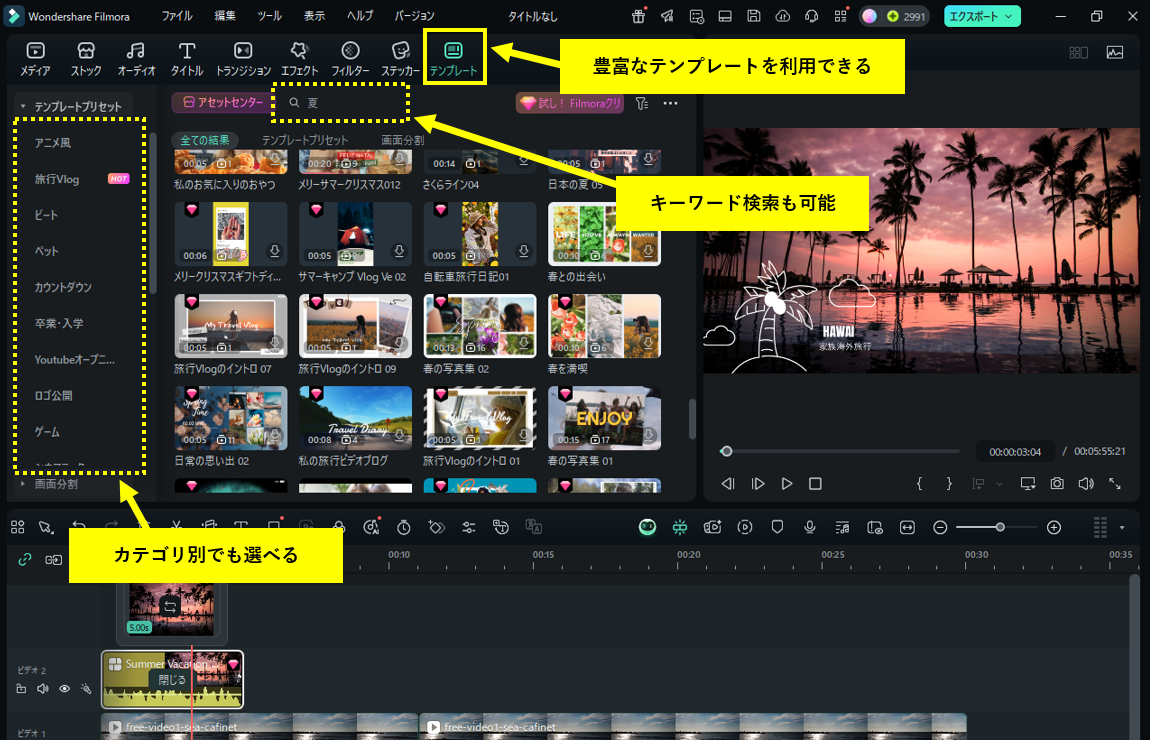Open the メディア (Media) panel
Viewport: 1150px width, 741px height.
tap(34, 59)
